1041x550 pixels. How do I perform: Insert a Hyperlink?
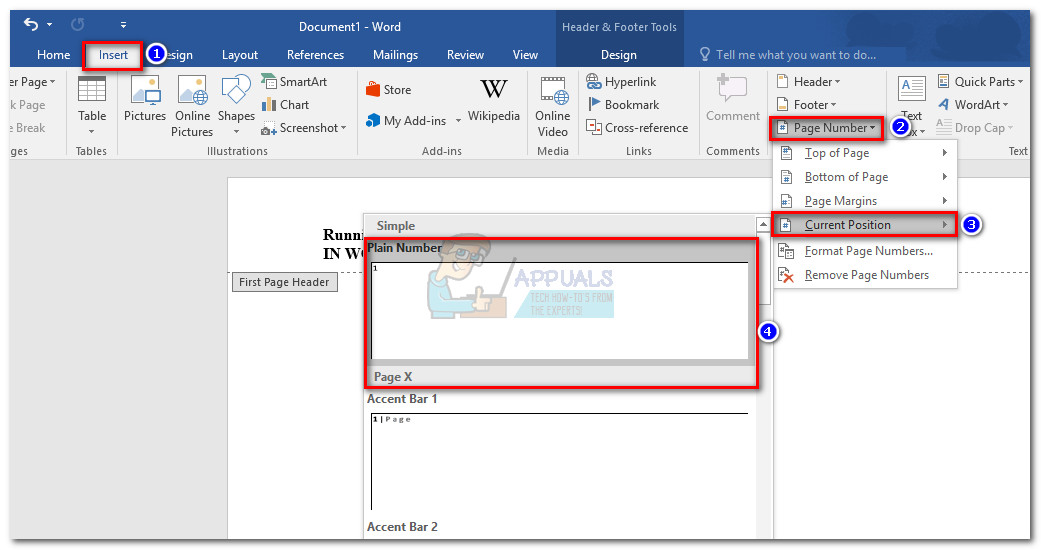point(621,82)
